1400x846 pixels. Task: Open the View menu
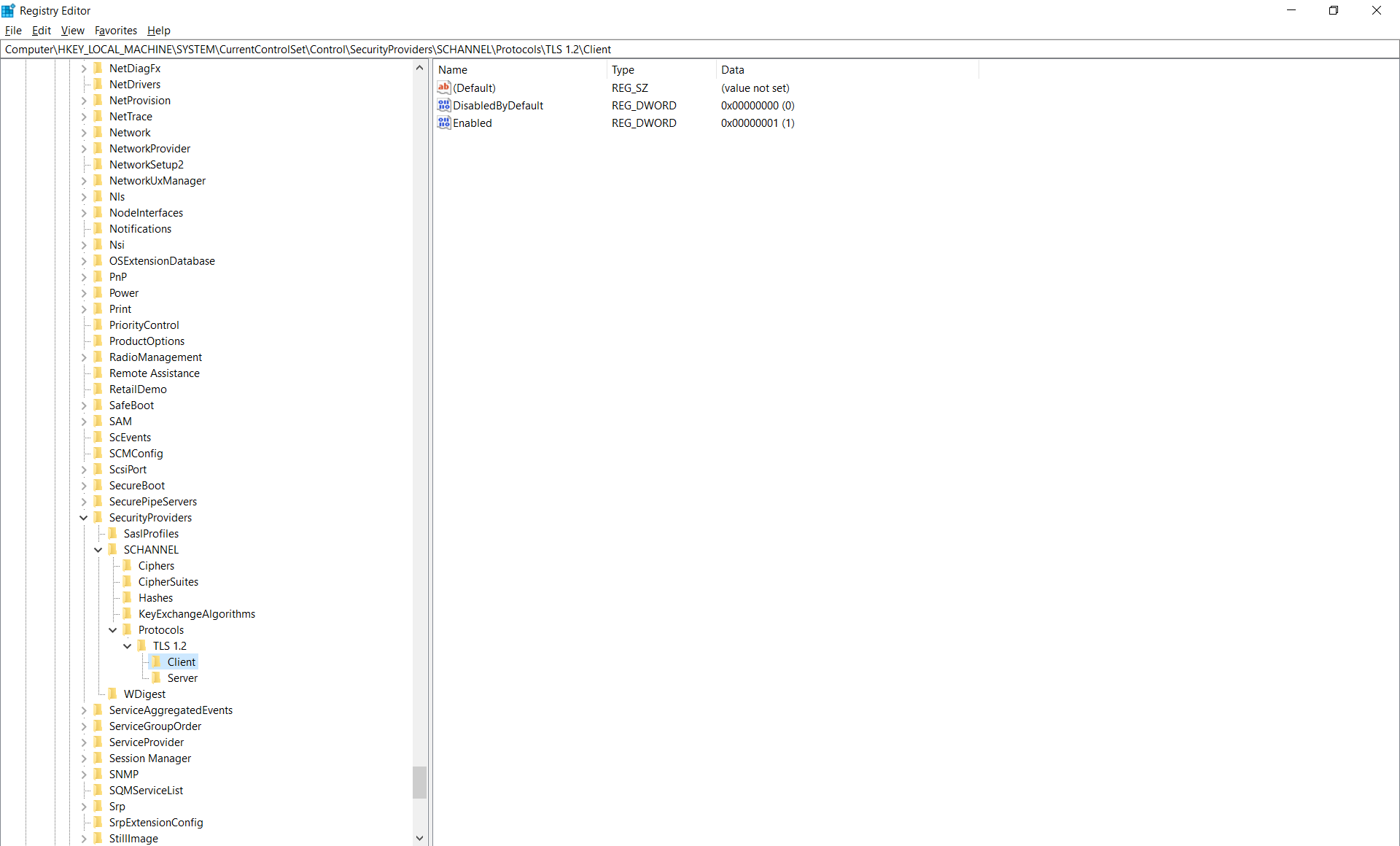72,31
